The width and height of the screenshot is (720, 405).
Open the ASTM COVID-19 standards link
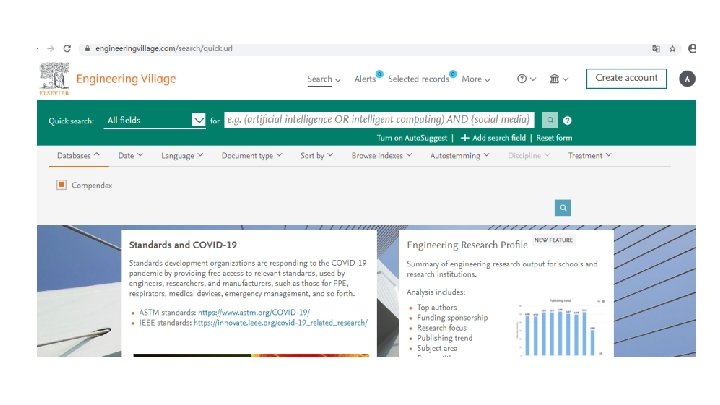tap(254, 312)
